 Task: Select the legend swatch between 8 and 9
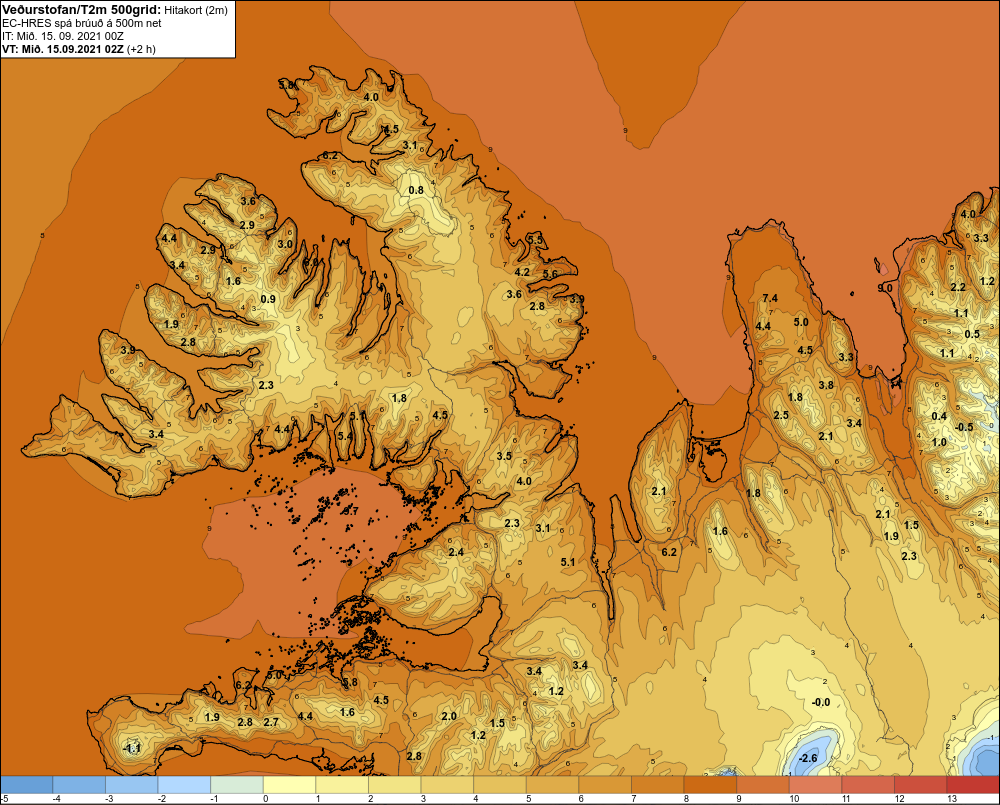click(710, 785)
